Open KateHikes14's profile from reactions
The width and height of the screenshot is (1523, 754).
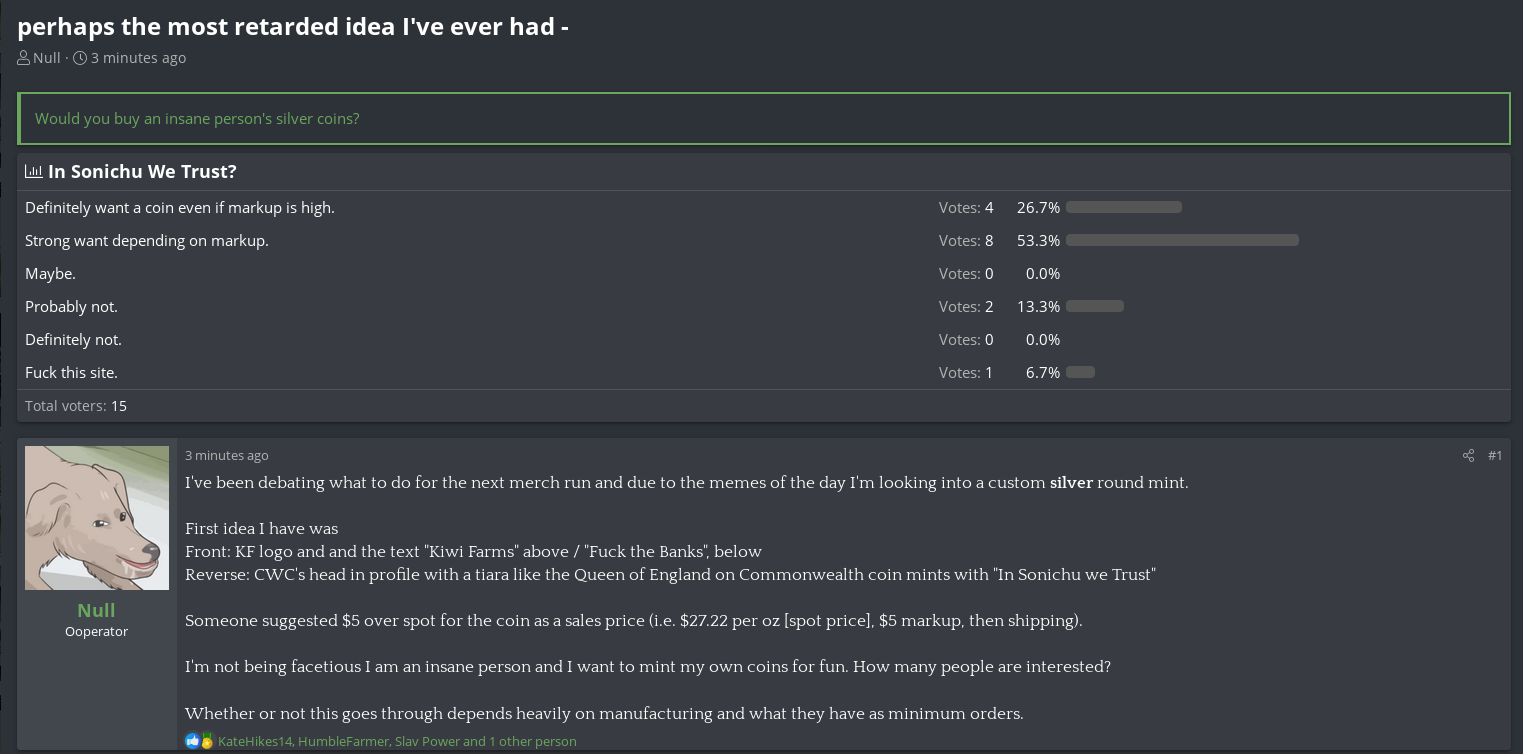(255, 742)
